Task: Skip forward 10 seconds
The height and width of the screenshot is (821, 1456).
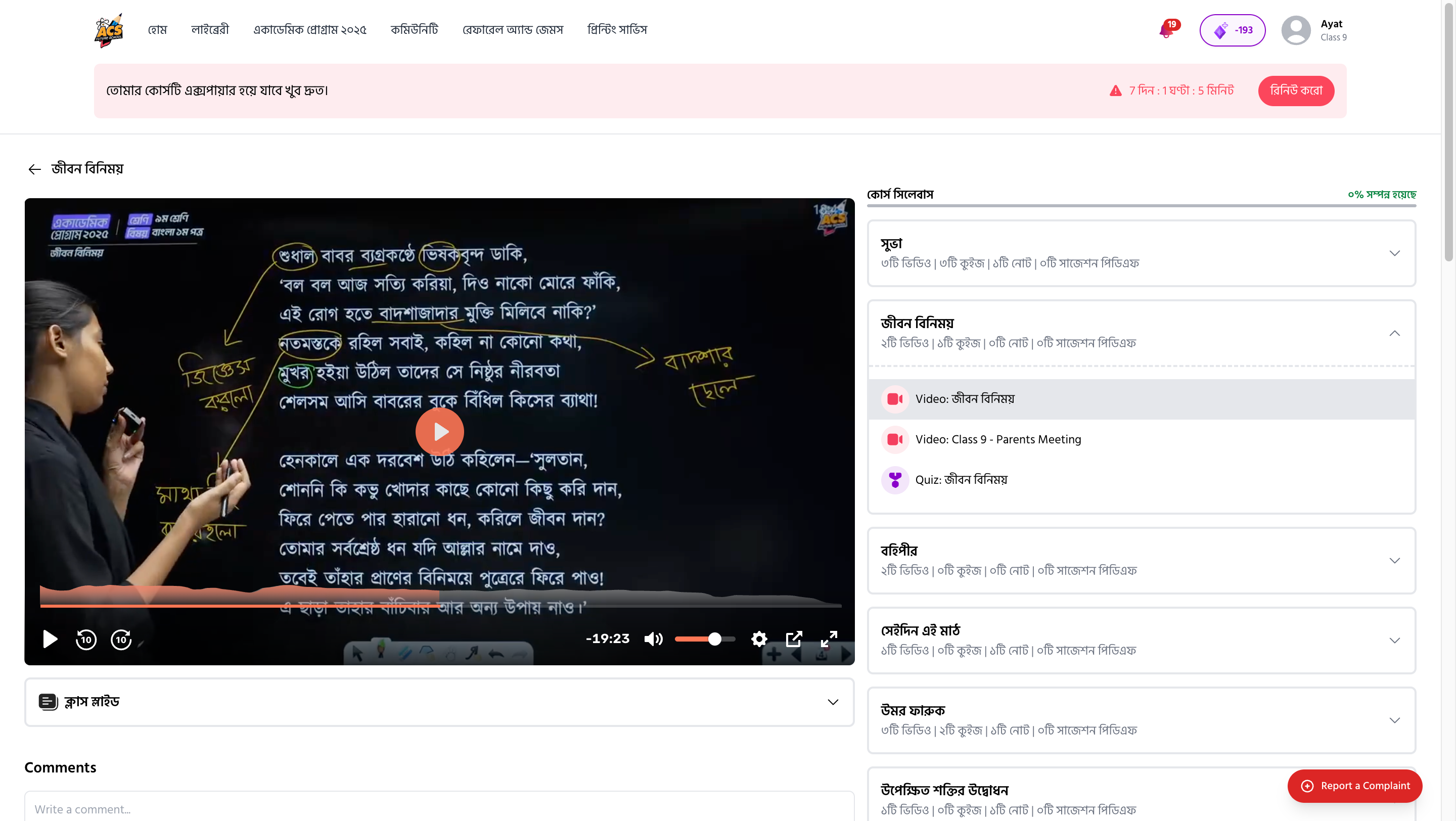Action: pos(121,639)
